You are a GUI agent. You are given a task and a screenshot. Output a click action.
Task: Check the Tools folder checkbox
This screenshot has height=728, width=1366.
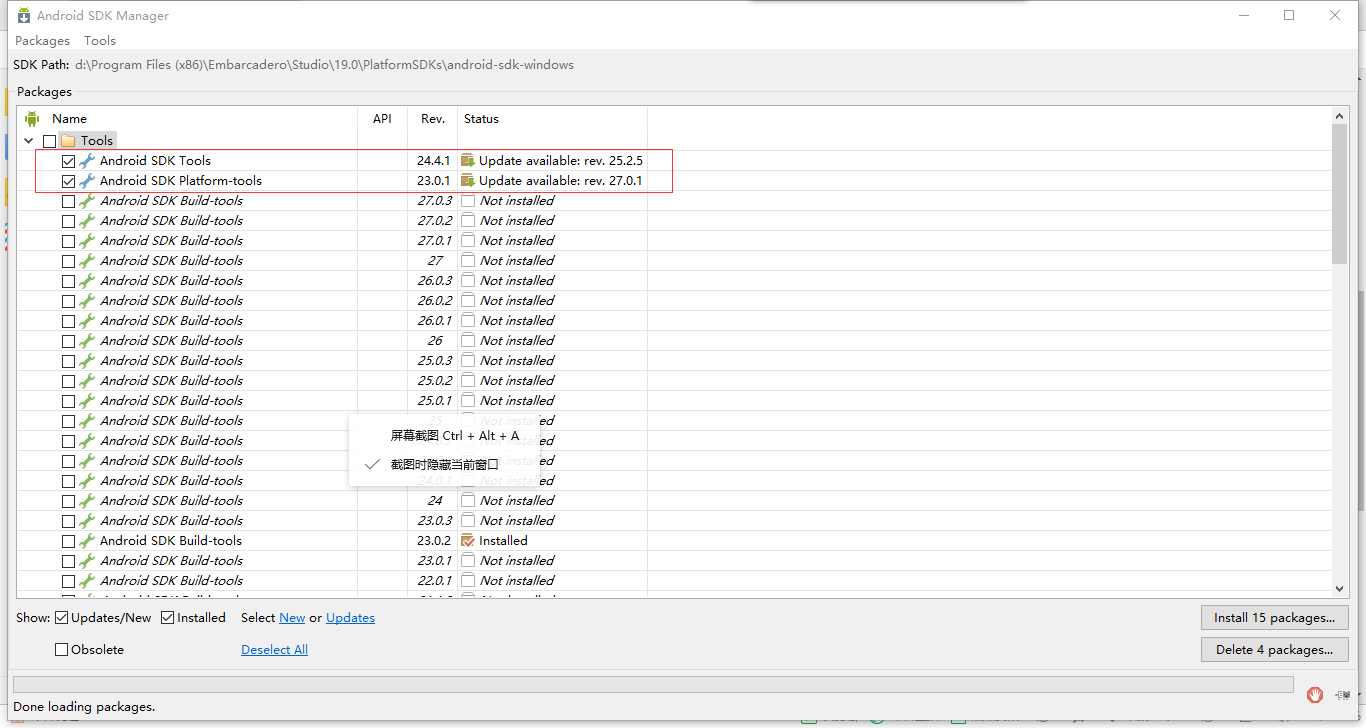[x=49, y=141]
